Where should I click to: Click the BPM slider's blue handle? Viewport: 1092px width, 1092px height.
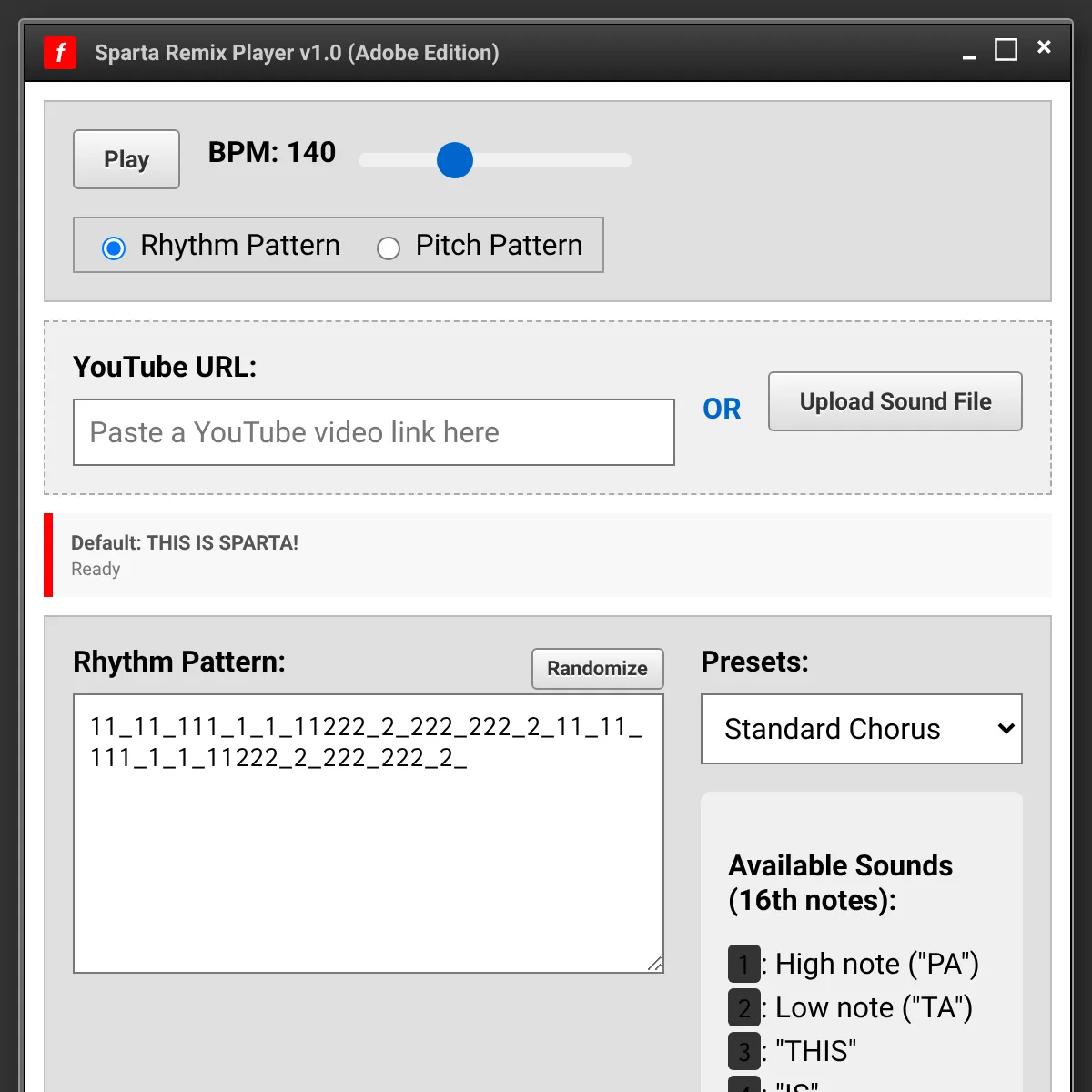[455, 160]
